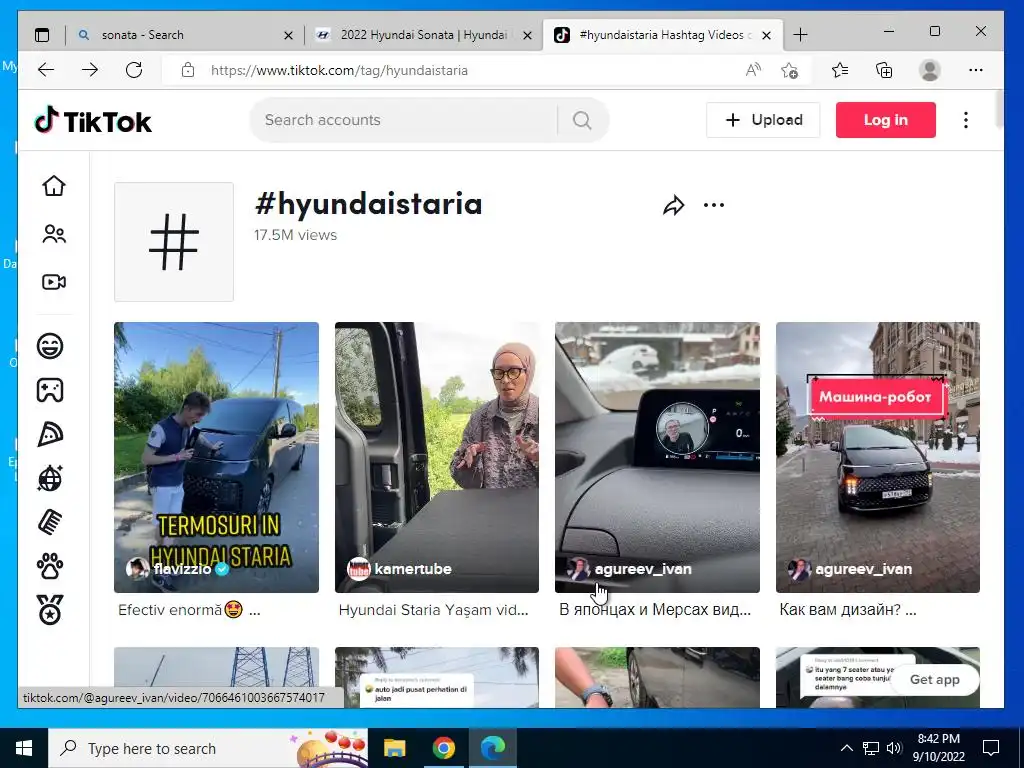Click the address bar URL
1024x768 pixels.
pos(339,71)
